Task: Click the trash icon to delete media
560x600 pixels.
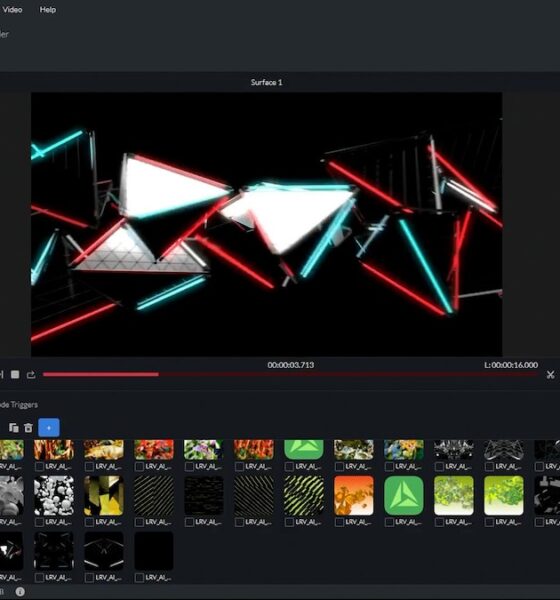Action: click(x=28, y=427)
